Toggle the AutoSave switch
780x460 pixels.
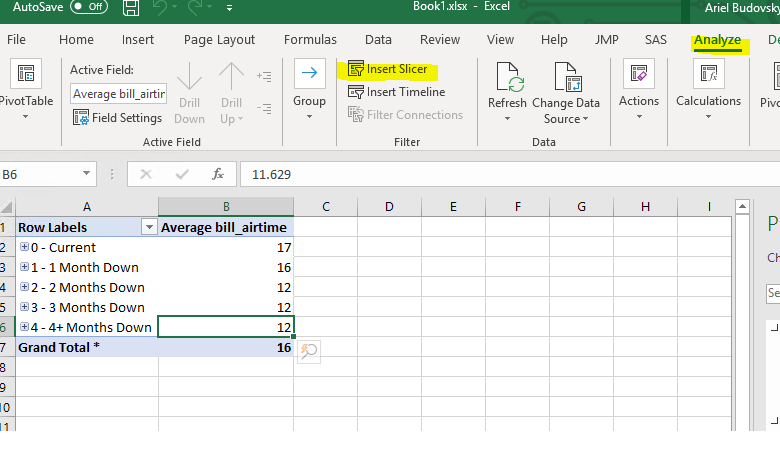pos(88,7)
